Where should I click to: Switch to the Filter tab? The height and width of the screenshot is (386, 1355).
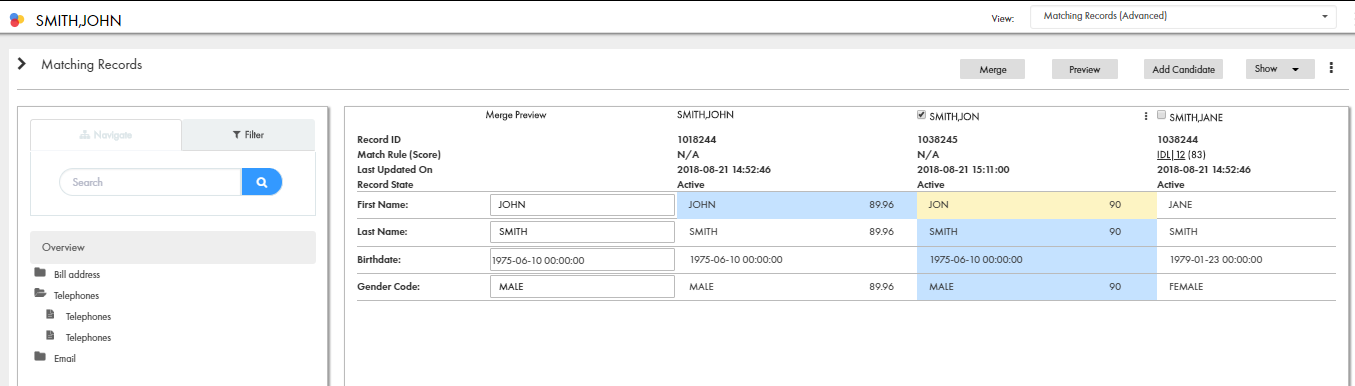[248, 134]
